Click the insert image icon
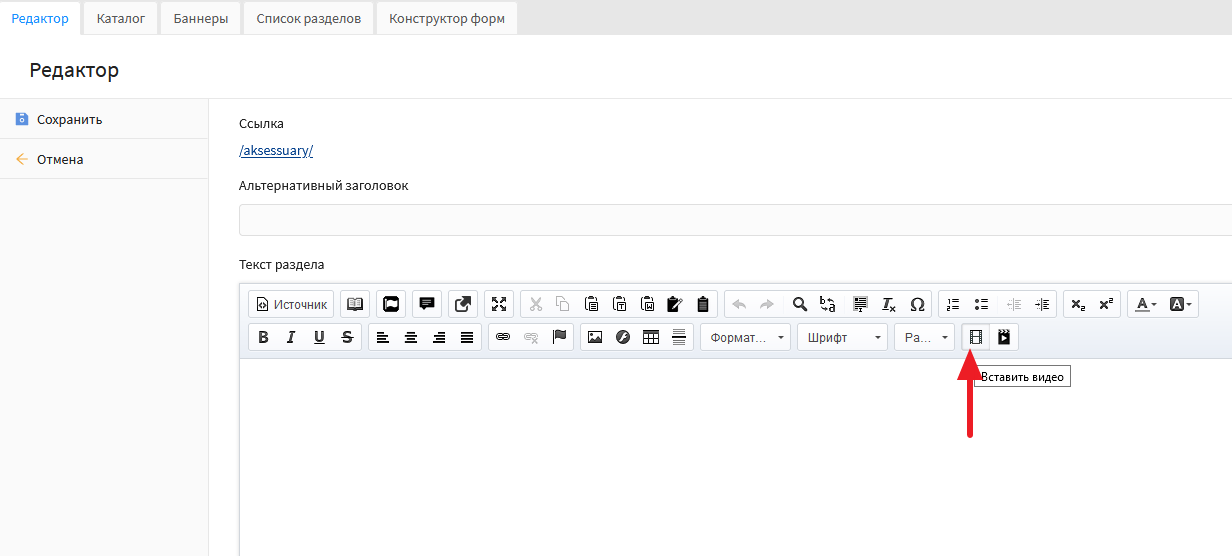Screen dimensions: 1232x556 tap(595, 338)
